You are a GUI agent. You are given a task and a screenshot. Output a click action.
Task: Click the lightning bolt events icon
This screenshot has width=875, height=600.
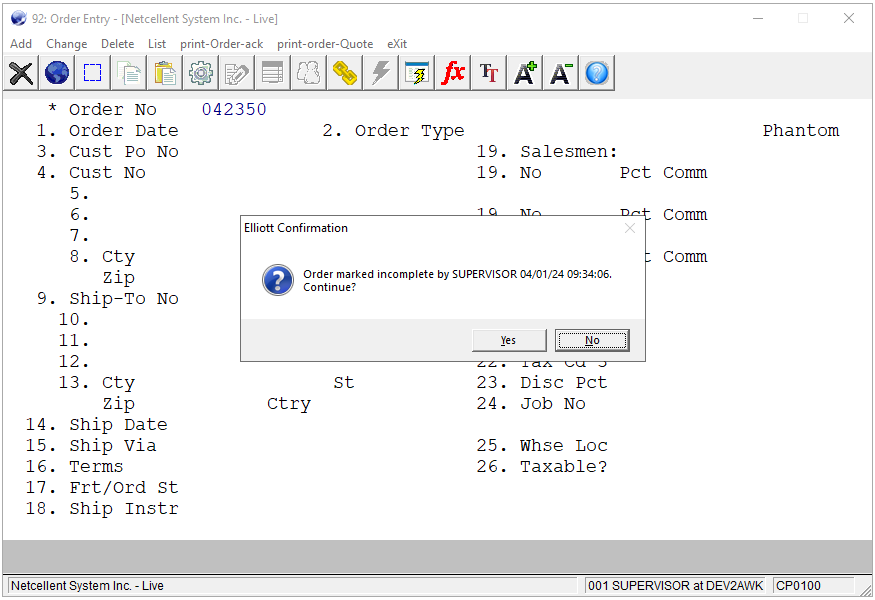[x=381, y=73]
